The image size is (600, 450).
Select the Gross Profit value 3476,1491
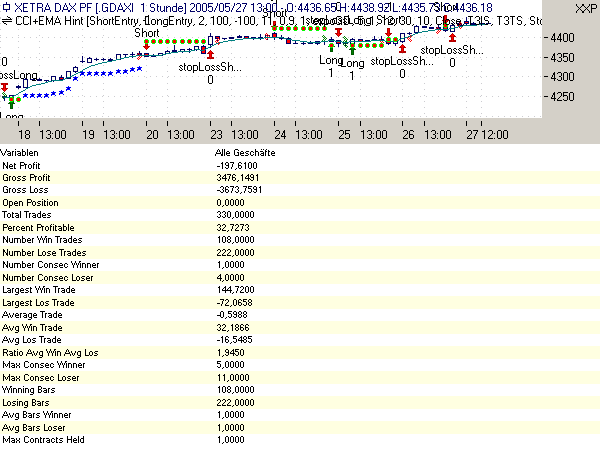[x=239, y=176]
